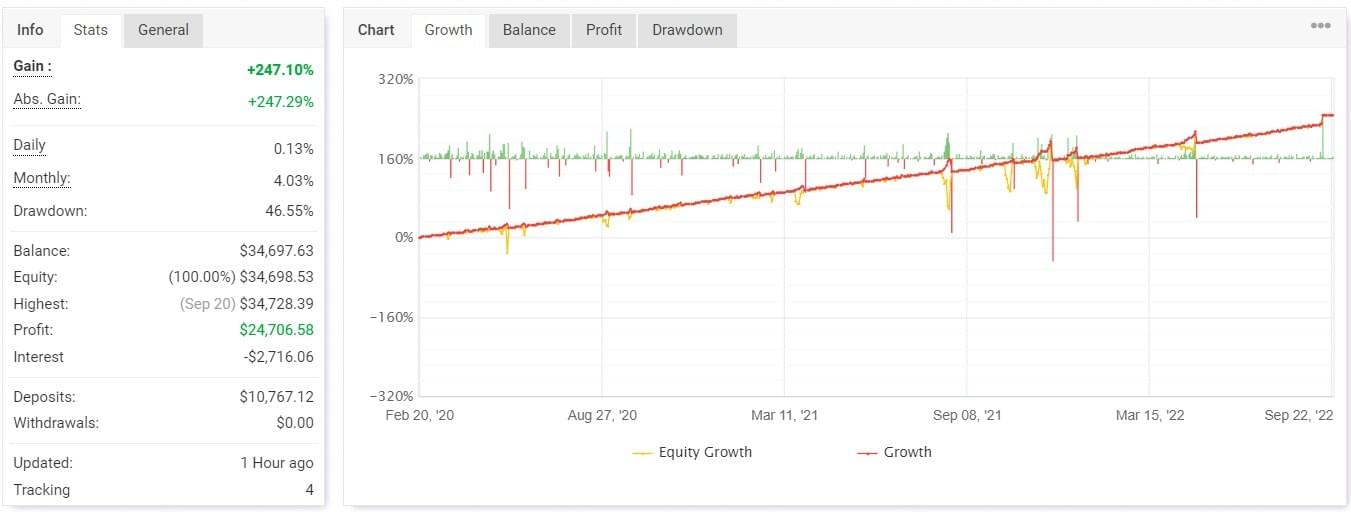Click the Mar 15, '22 axis date

click(x=1150, y=415)
